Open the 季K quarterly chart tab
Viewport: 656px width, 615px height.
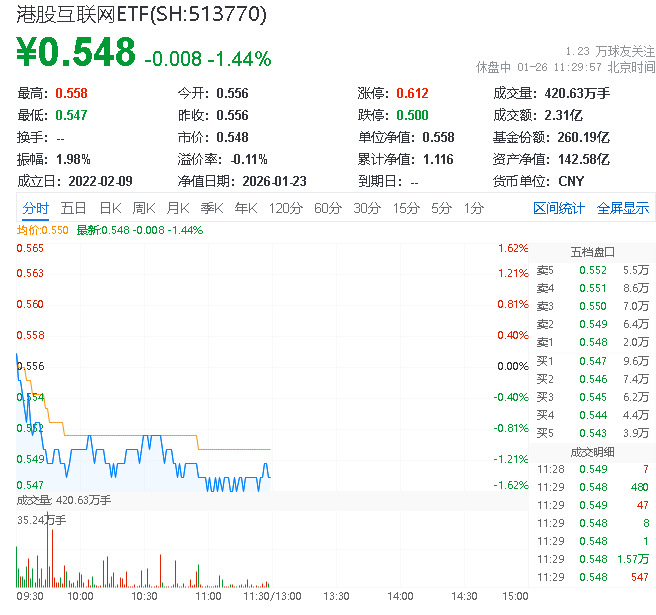[x=212, y=208]
